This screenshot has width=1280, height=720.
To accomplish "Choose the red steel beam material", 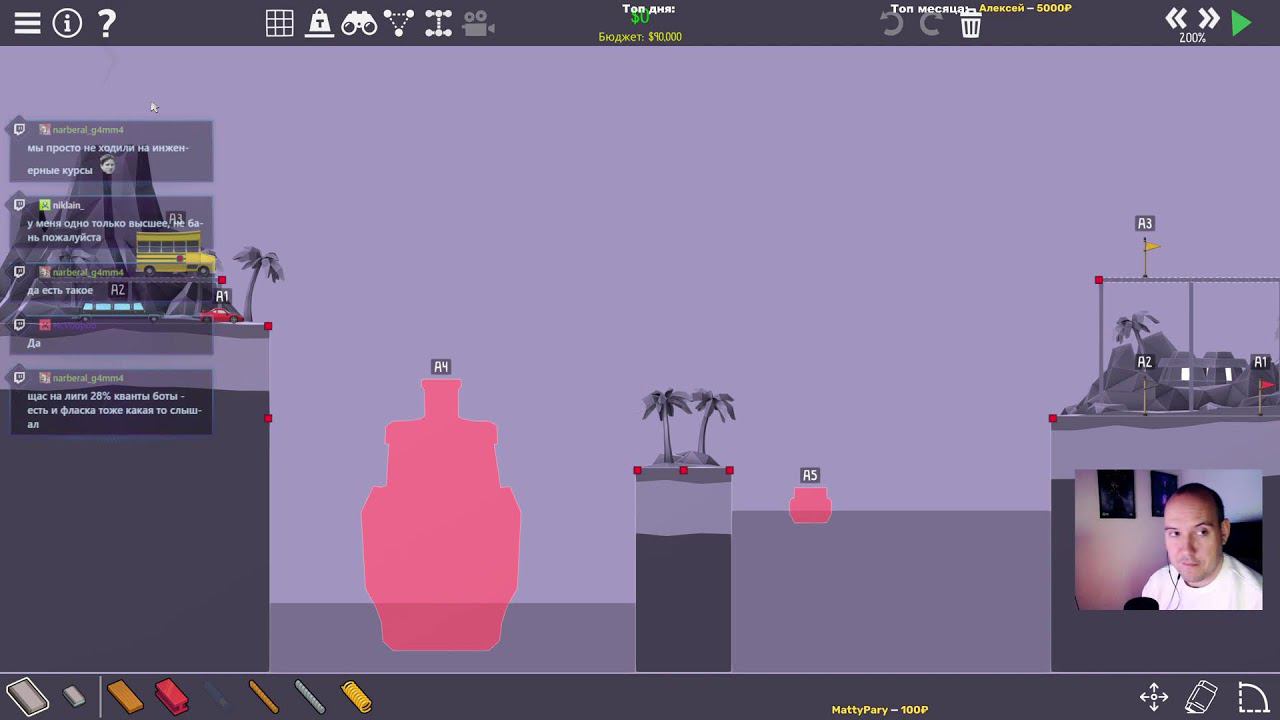I will point(172,696).
